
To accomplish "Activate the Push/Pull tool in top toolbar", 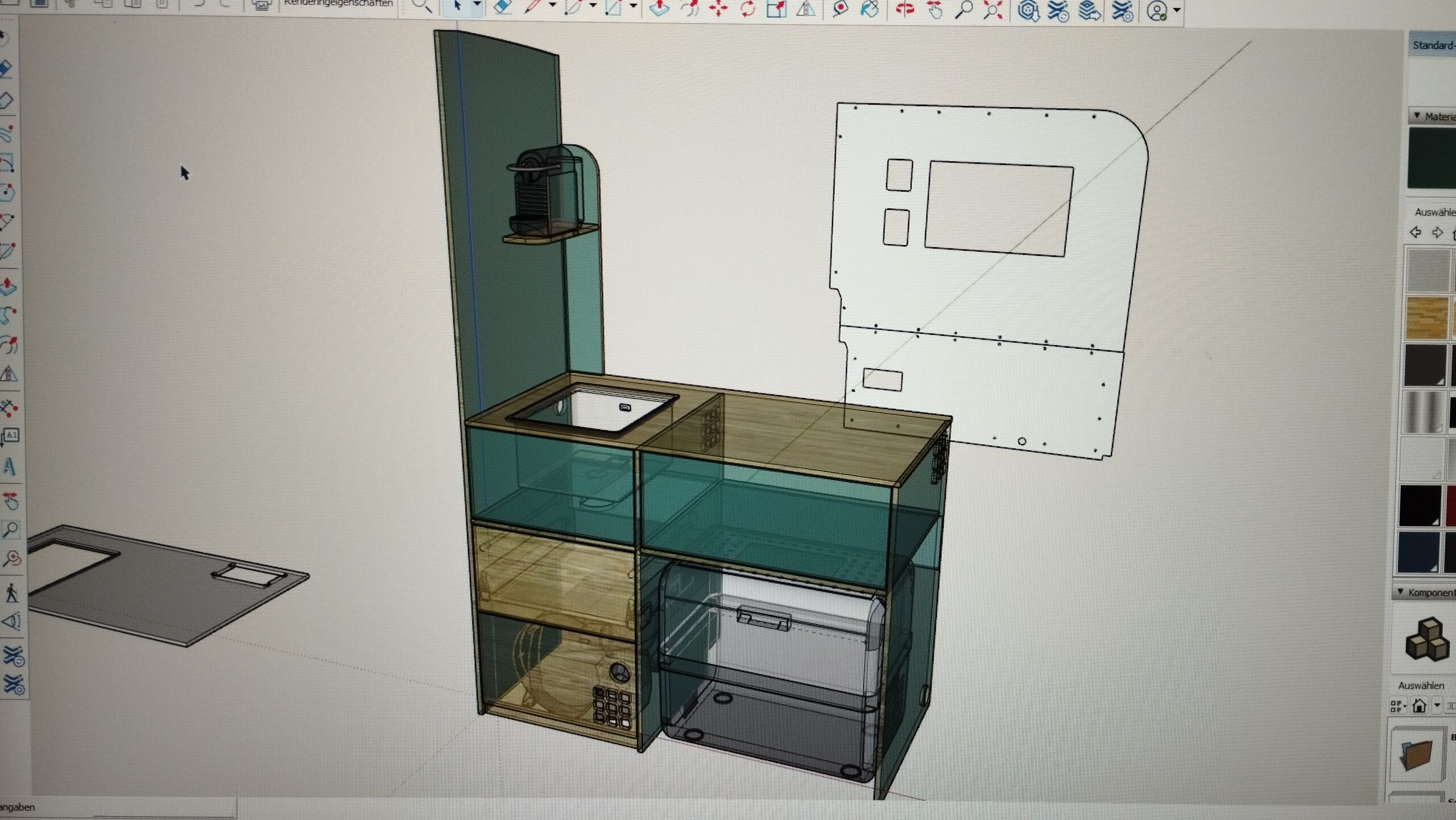I will click(x=659, y=8).
